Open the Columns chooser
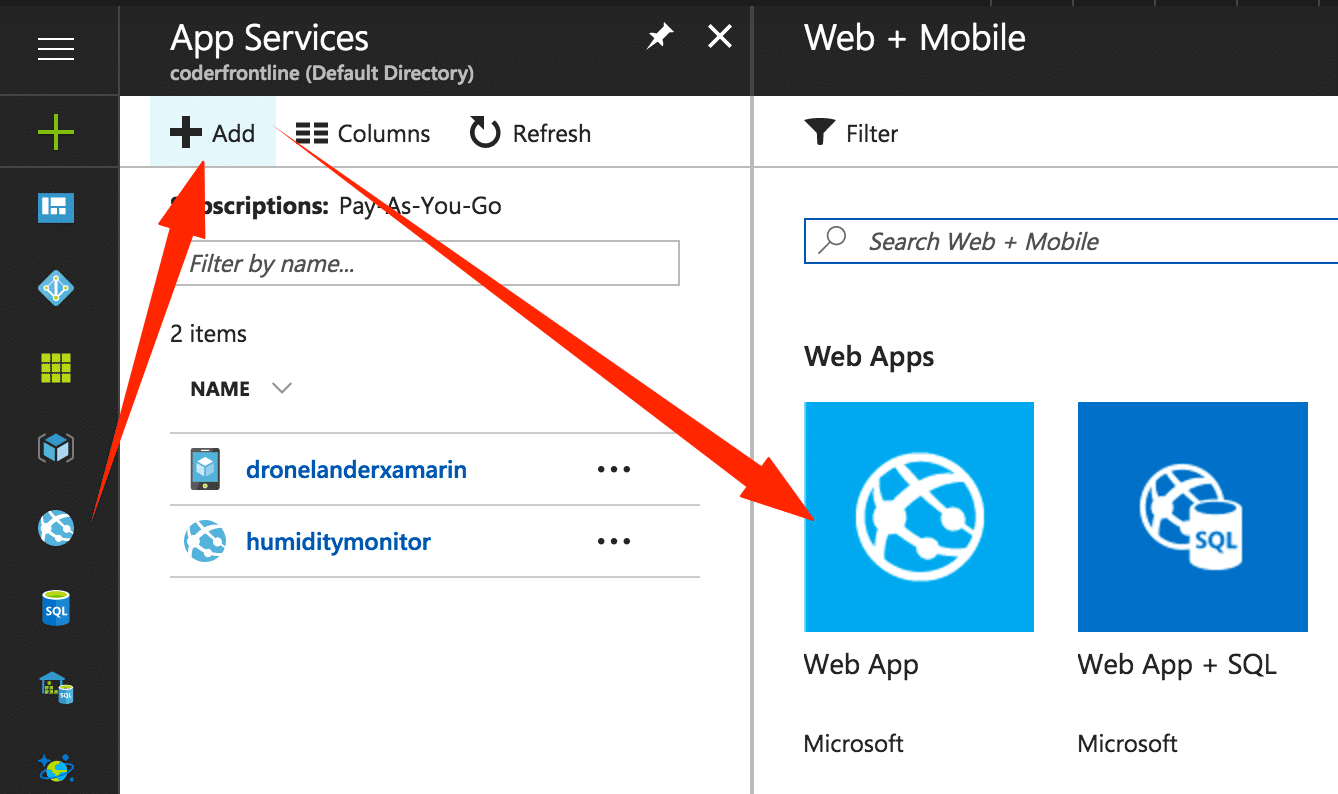1338x794 pixels. pyautogui.click(x=363, y=133)
